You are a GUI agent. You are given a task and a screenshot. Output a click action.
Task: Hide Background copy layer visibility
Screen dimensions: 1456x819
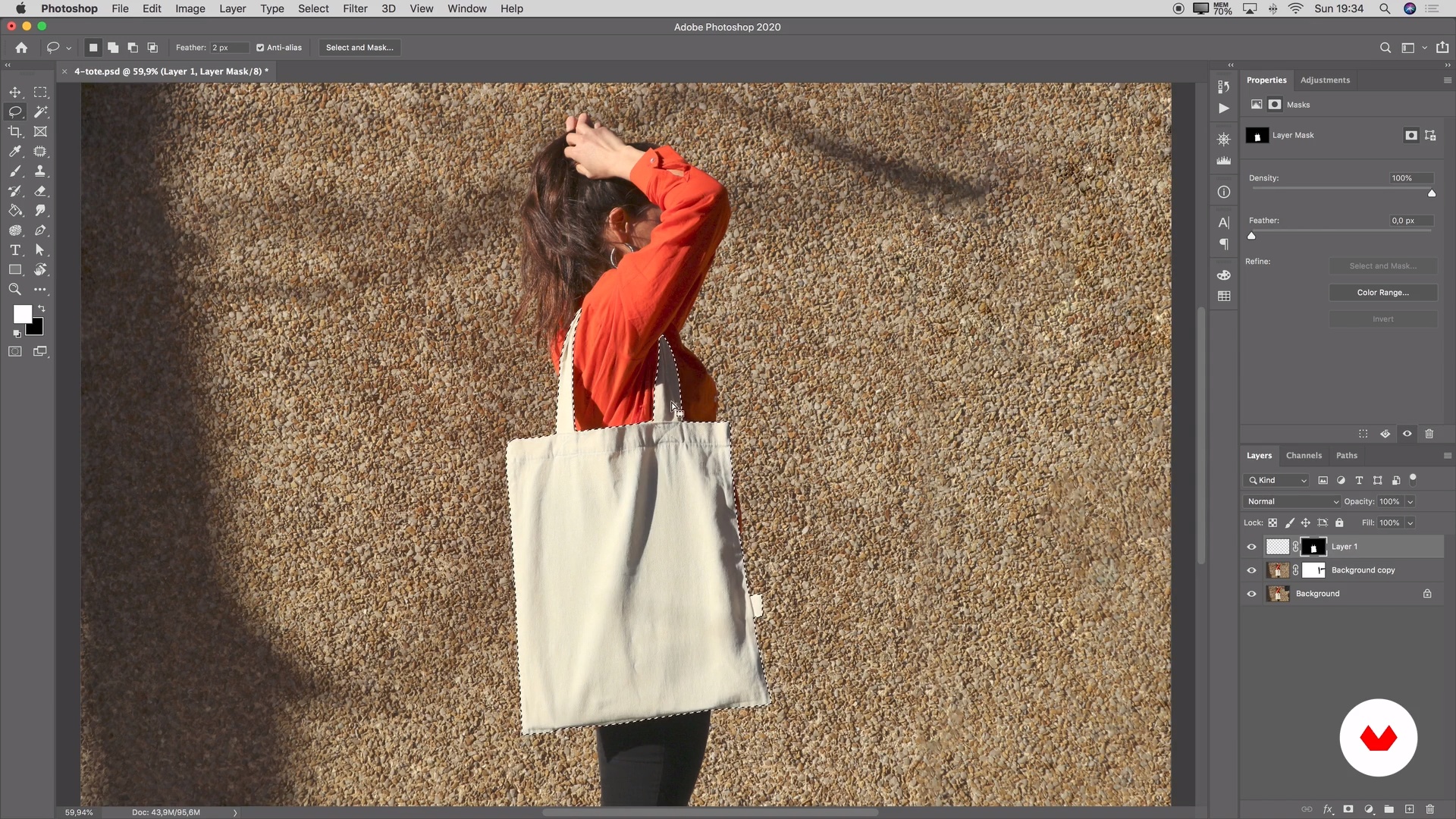tap(1251, 570)
